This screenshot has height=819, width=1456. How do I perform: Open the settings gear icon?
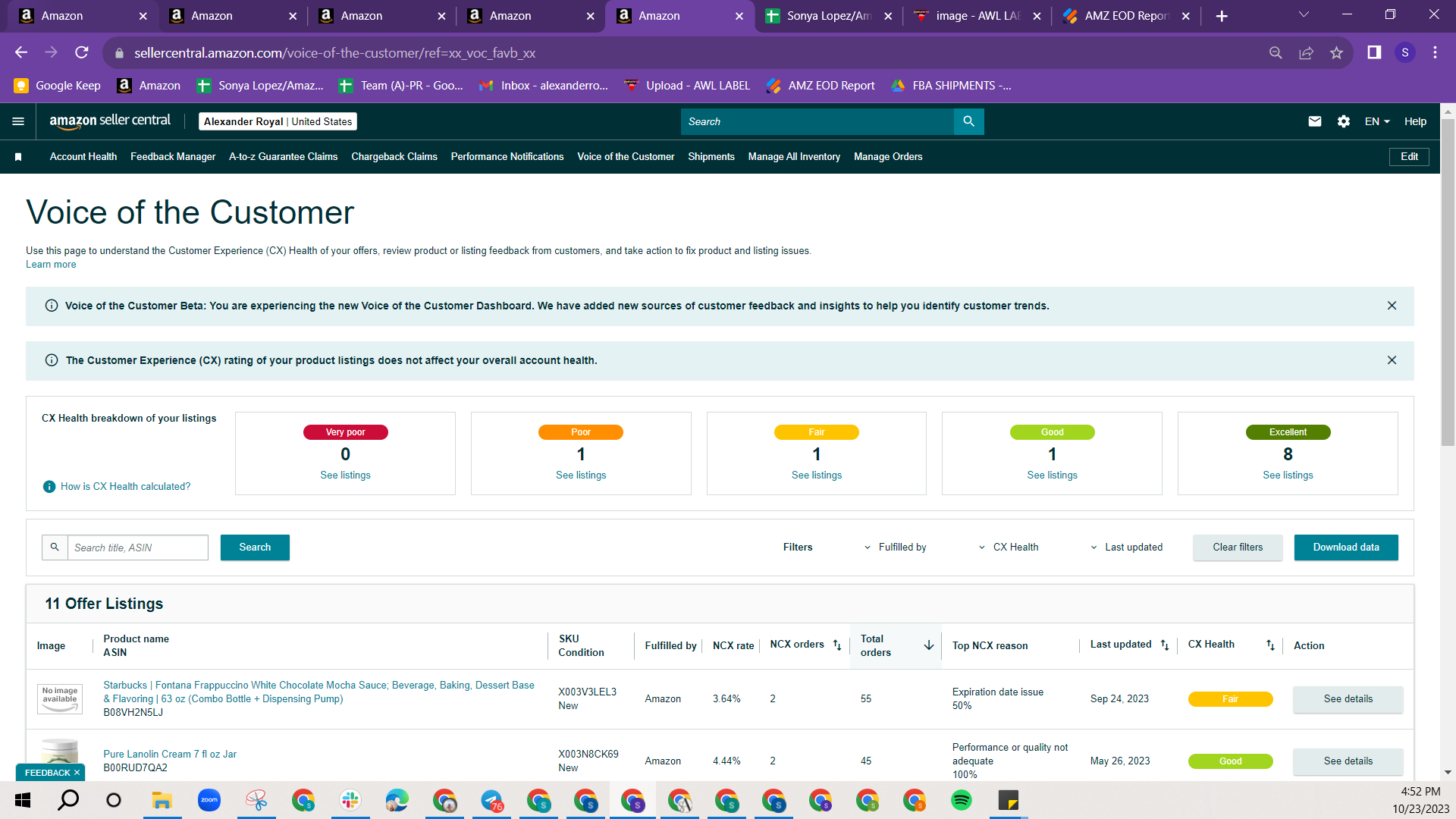pyautogui.click(x=1344, y=121)
